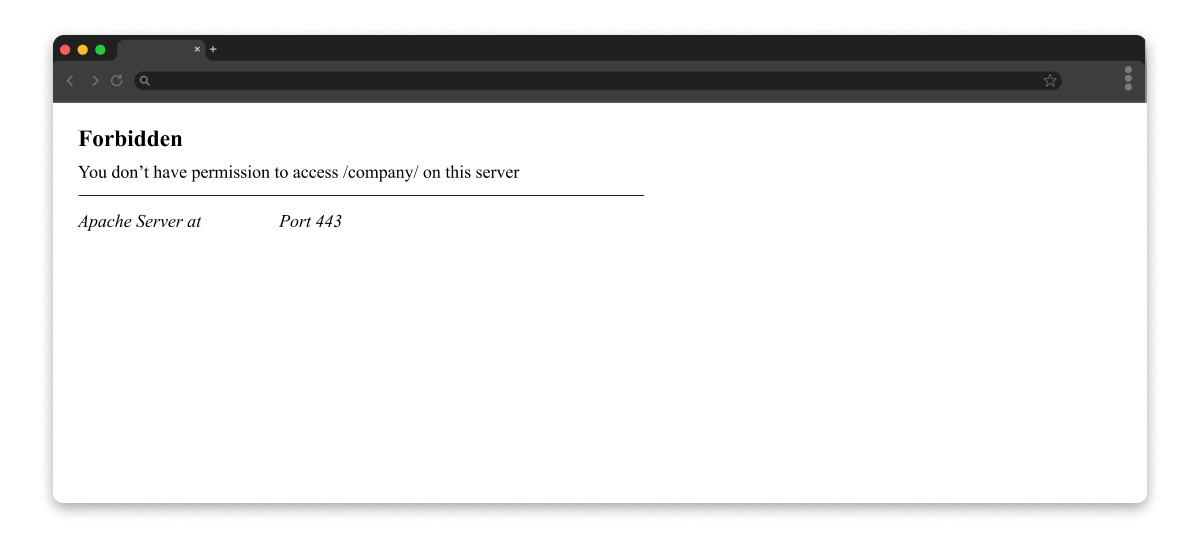Focus the address bar field
Screen dimensions: 1200x538
(x=598, y=81)
